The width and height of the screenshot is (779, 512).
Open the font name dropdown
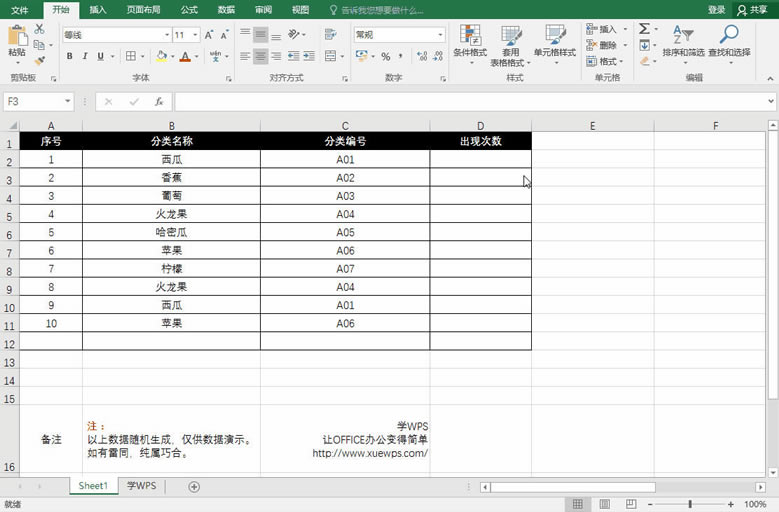(x=167, y=35)
